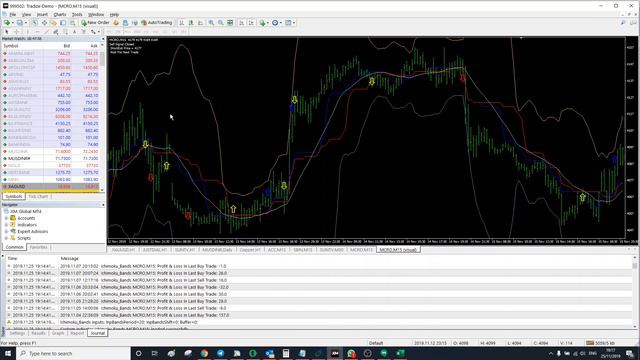Open the Charts menu
640x360 pixels.
[60, 14]
